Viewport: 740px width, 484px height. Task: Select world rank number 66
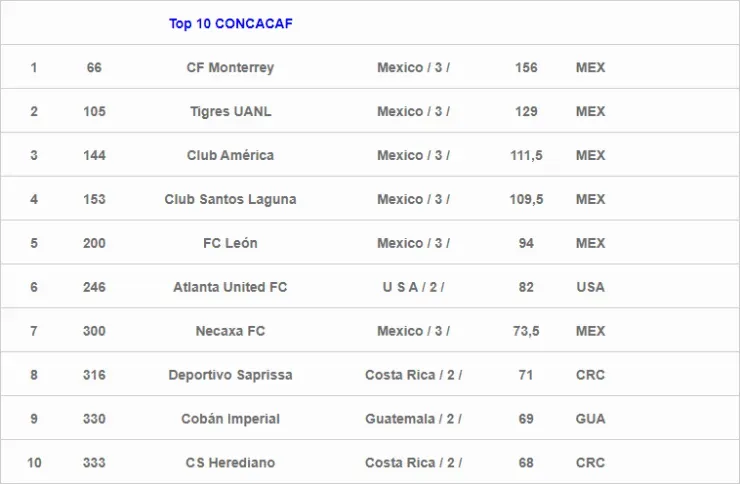tap(94, 68)
